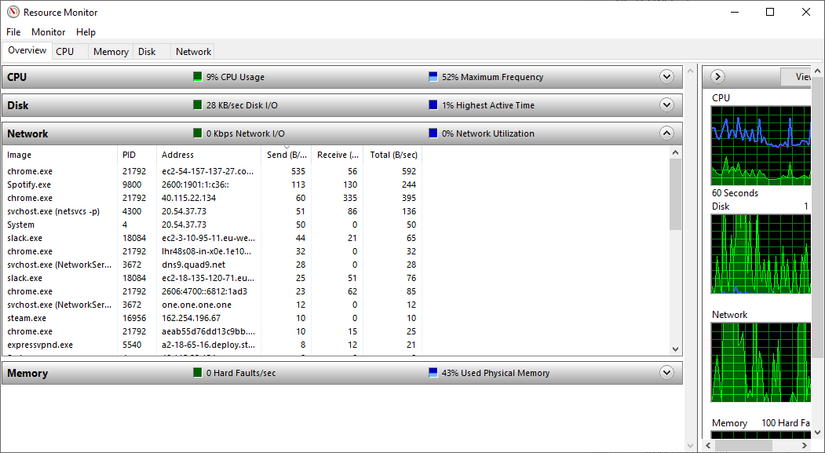Collapse the Network section chevron
Image resolution: width=825 pixels, height=453 pixels.
pyautogui.click(x=667, y=134)
